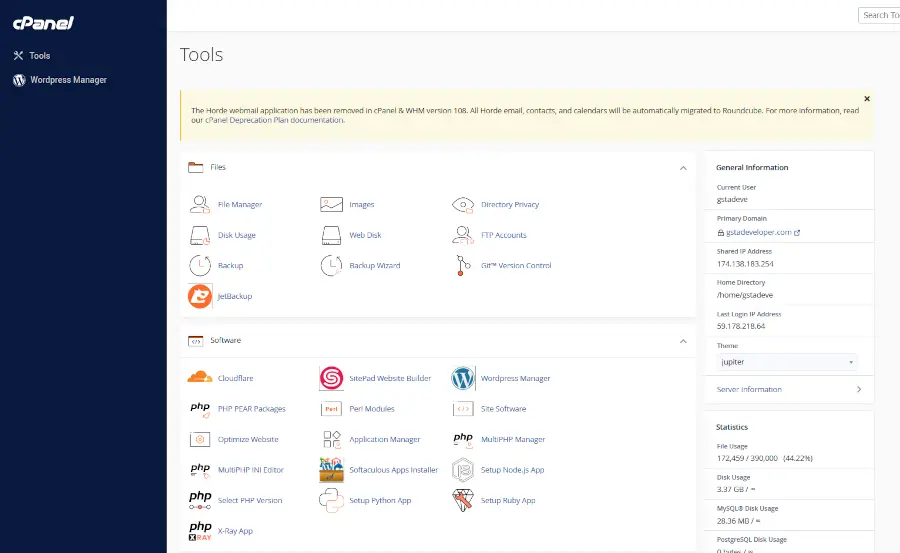Dismiss the Horde deprecation notice
This screenshot has height=553, width=900.
coord(867,99)
